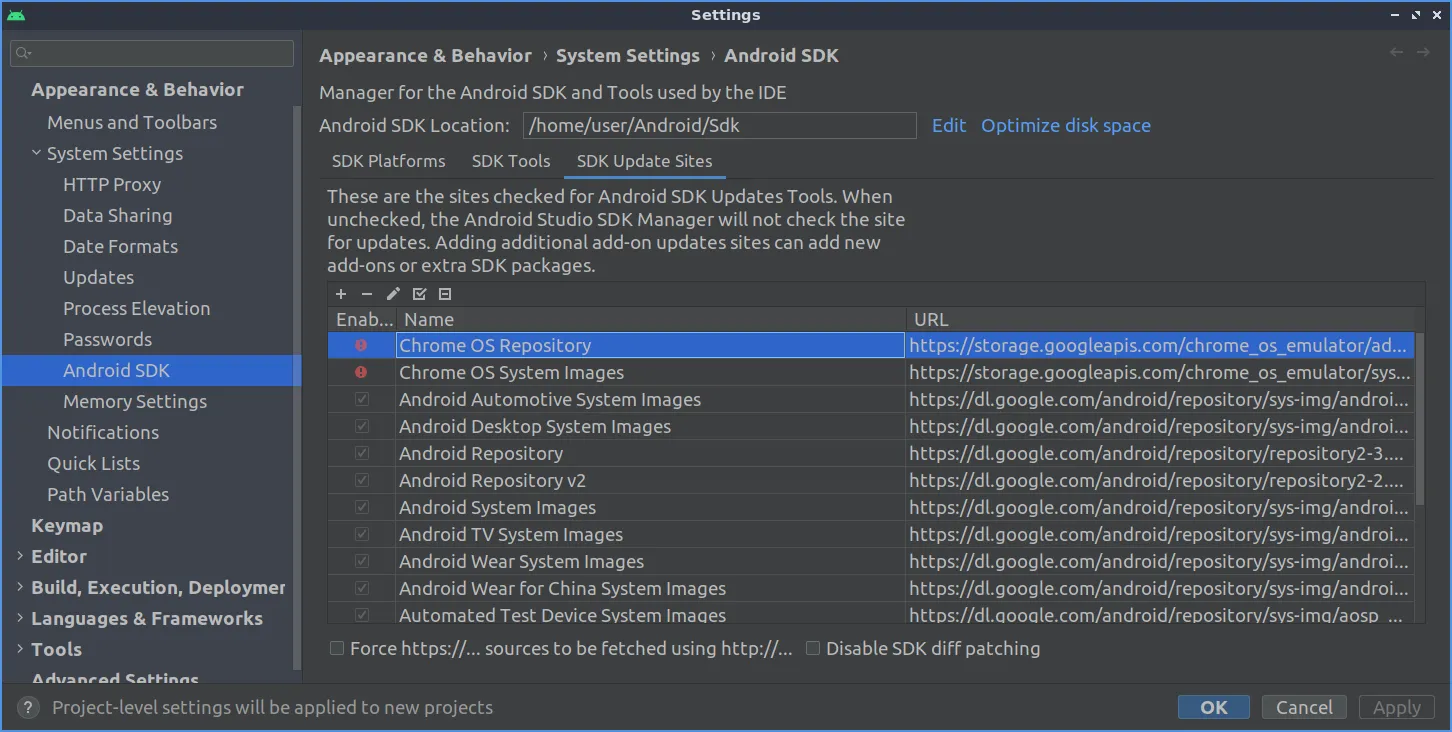The width and height of the screenshot is (1452, 732).
Task: Click the Select All checkmark toolbar icon
Action: pyautogui.click(x=419, y=294)
